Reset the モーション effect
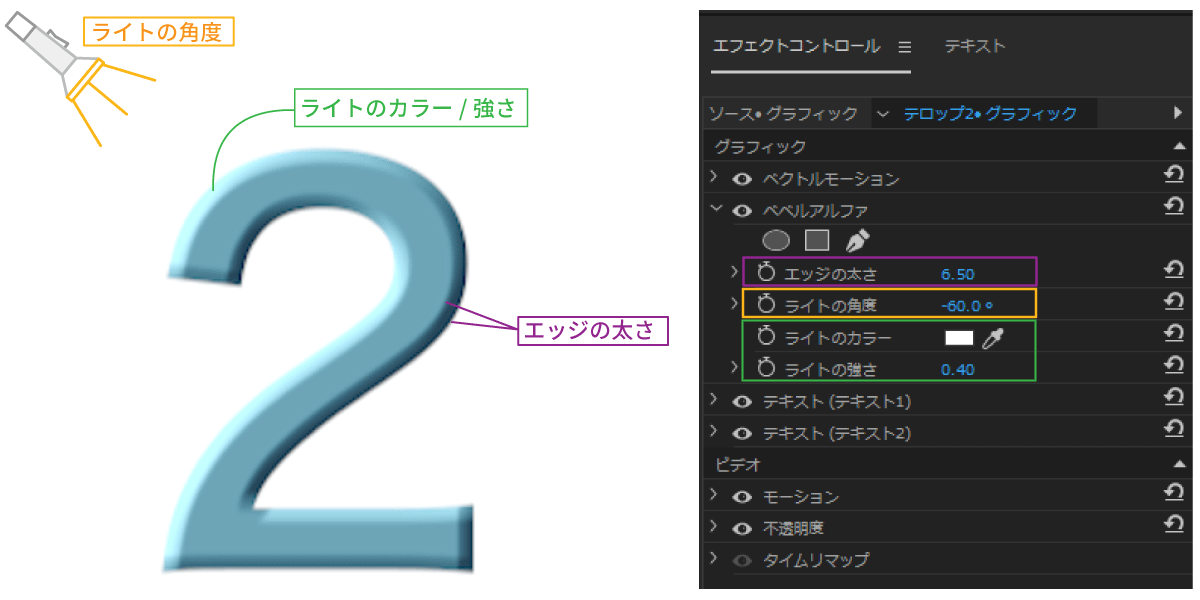 [1174, 493]
